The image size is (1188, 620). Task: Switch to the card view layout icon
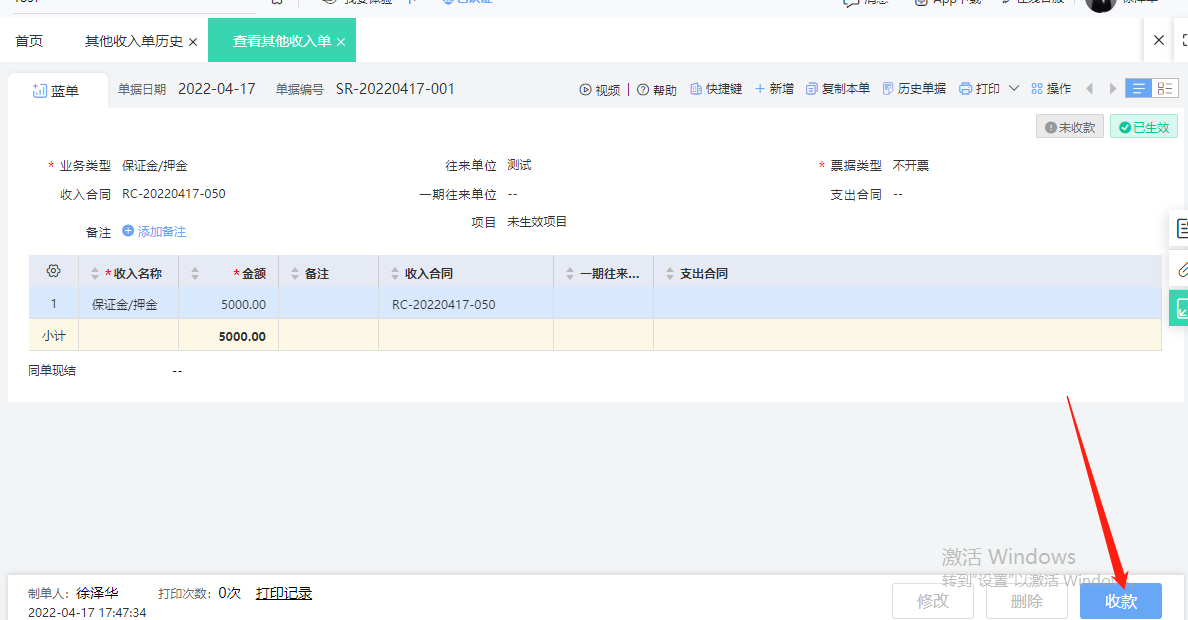click(1165, 88)
